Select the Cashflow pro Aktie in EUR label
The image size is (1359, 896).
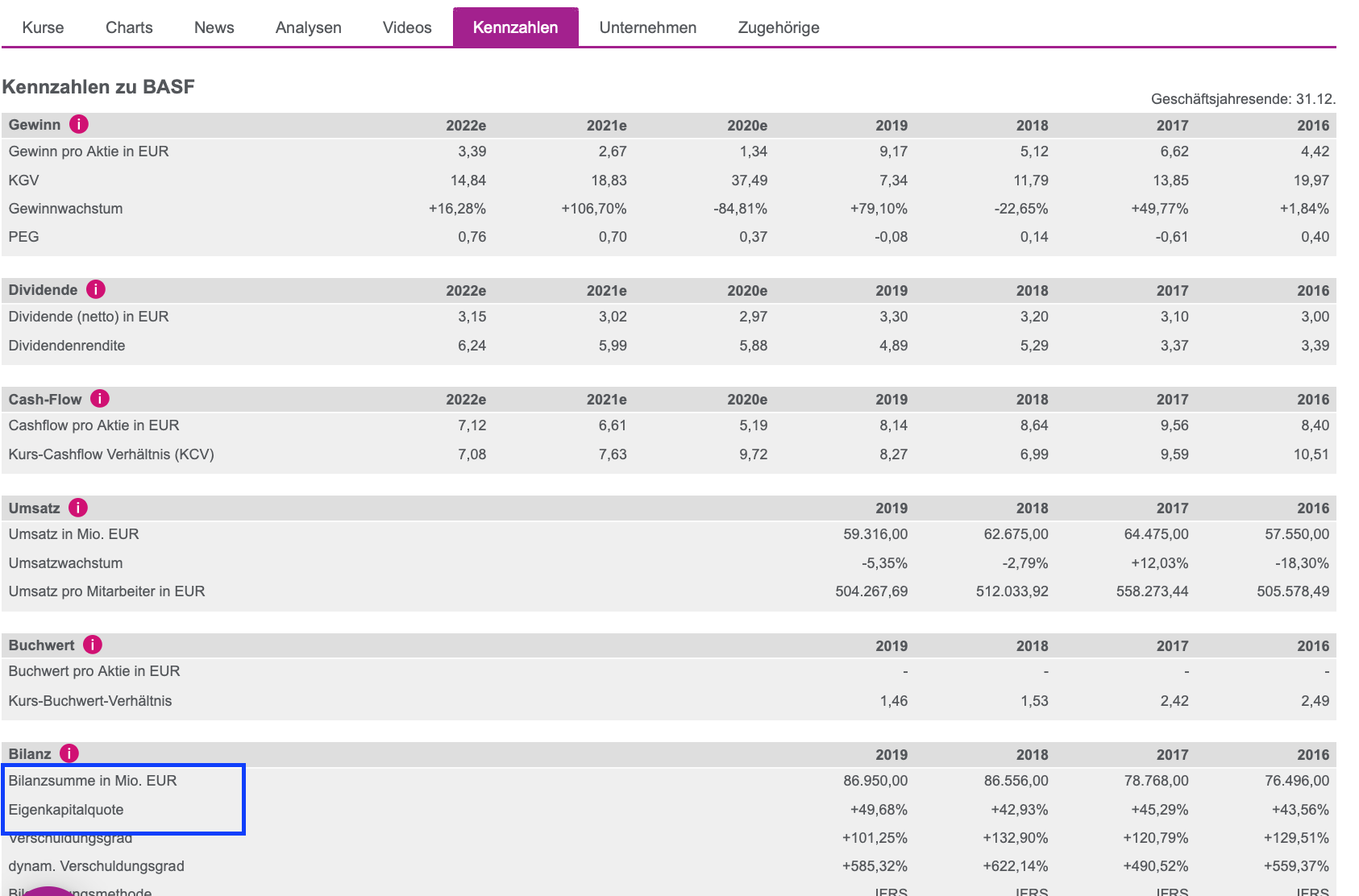pos(94,425)
